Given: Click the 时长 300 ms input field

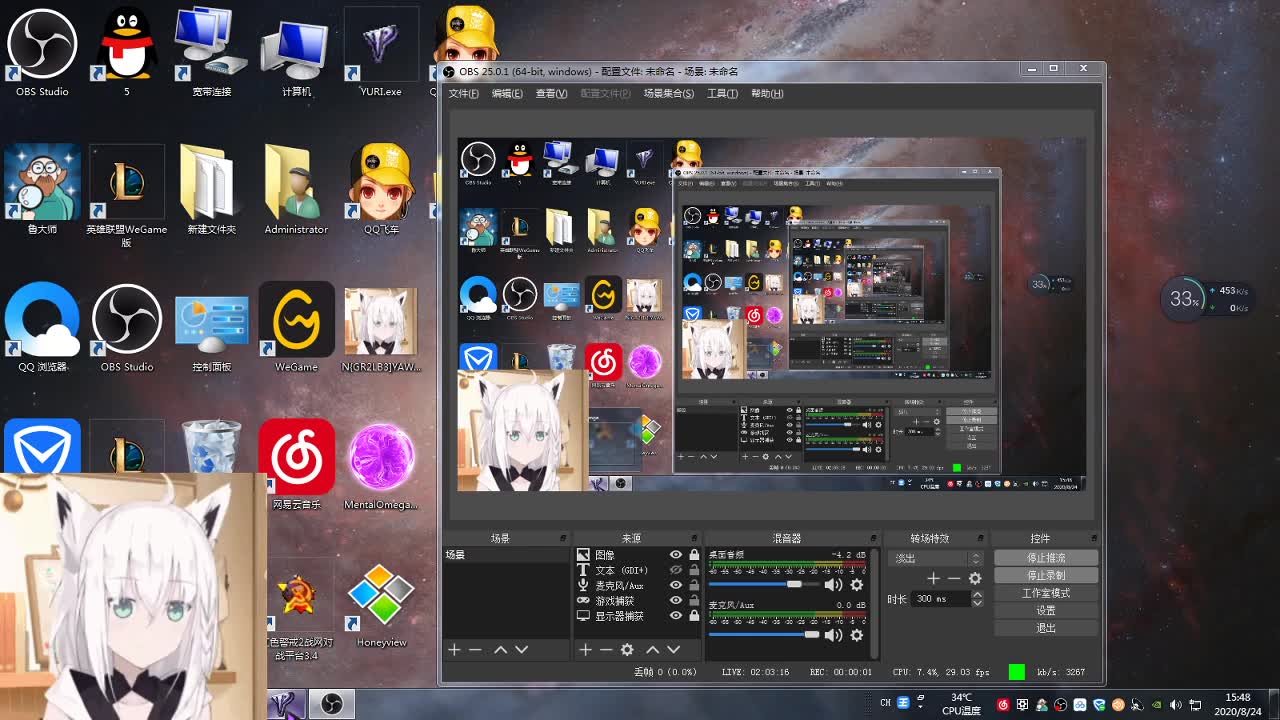Looking at the screenshot, I should point(940,598).
